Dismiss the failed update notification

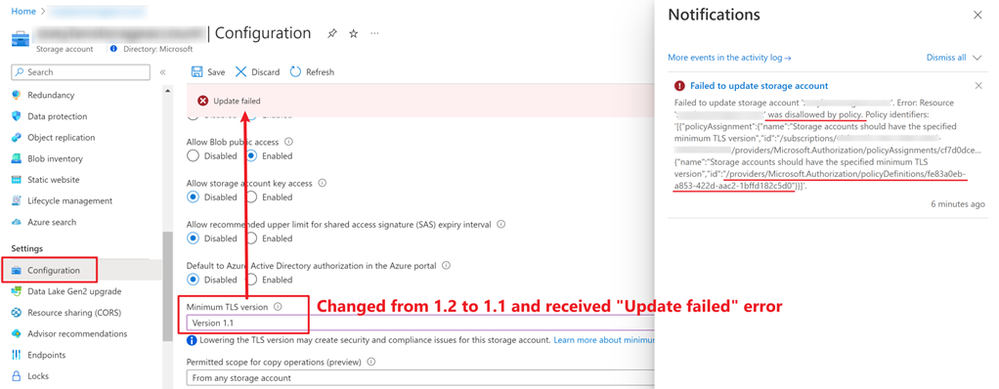pos(979,86)
